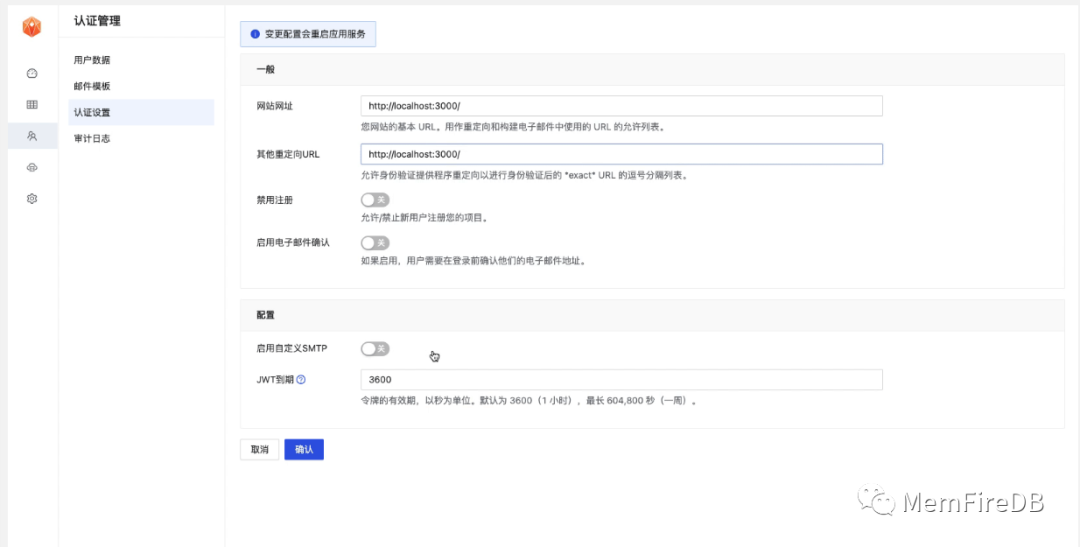
Task: Open 审计日志 menu item
Action: click(141, 138)
